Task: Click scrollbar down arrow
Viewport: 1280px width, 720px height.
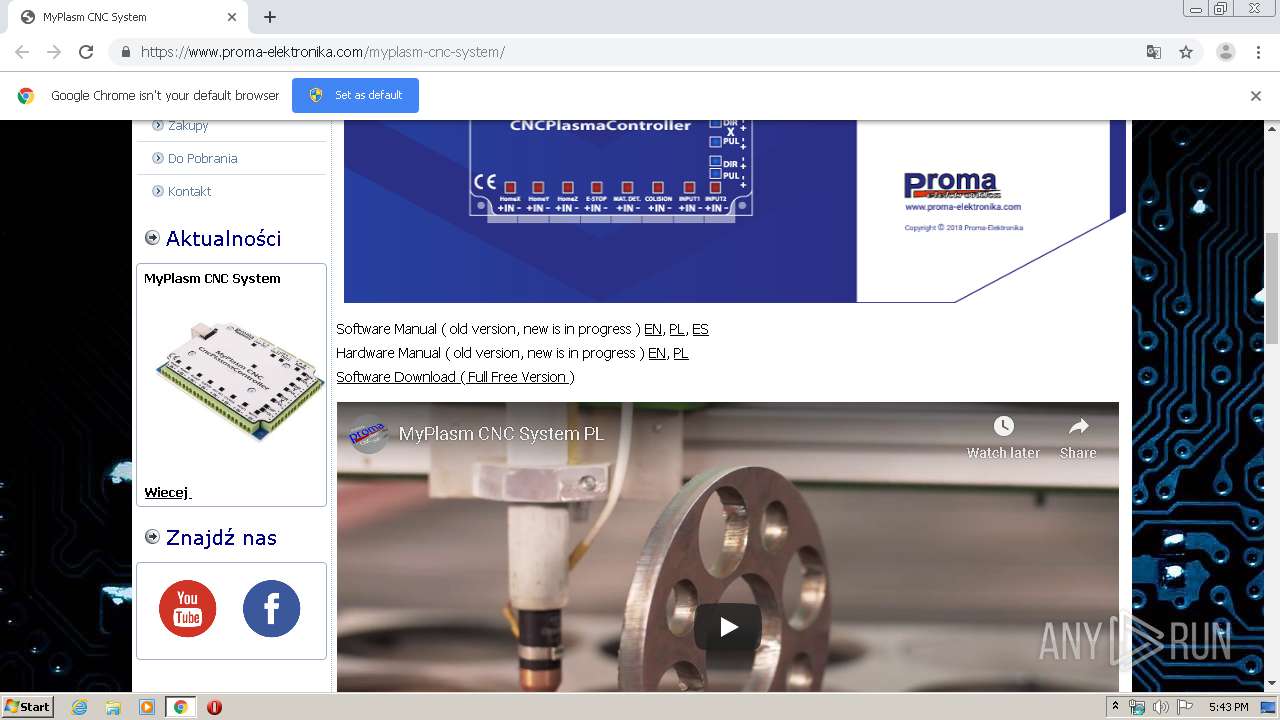Action: pos(1272,684)
